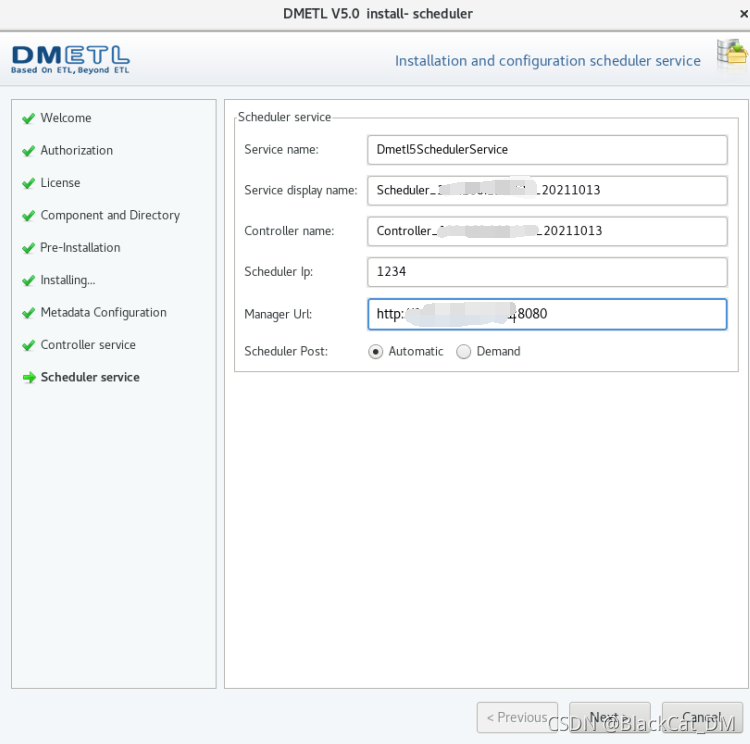This screenshot has width=750, height=744.
Task: Click the Previous button
Action: click(x=517, y=717)
